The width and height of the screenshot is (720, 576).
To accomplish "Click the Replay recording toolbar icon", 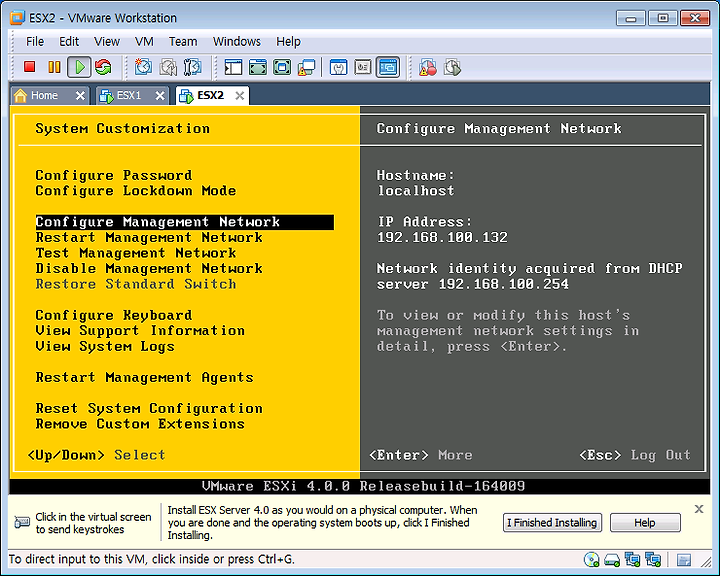I will click(x=452, y=68).
